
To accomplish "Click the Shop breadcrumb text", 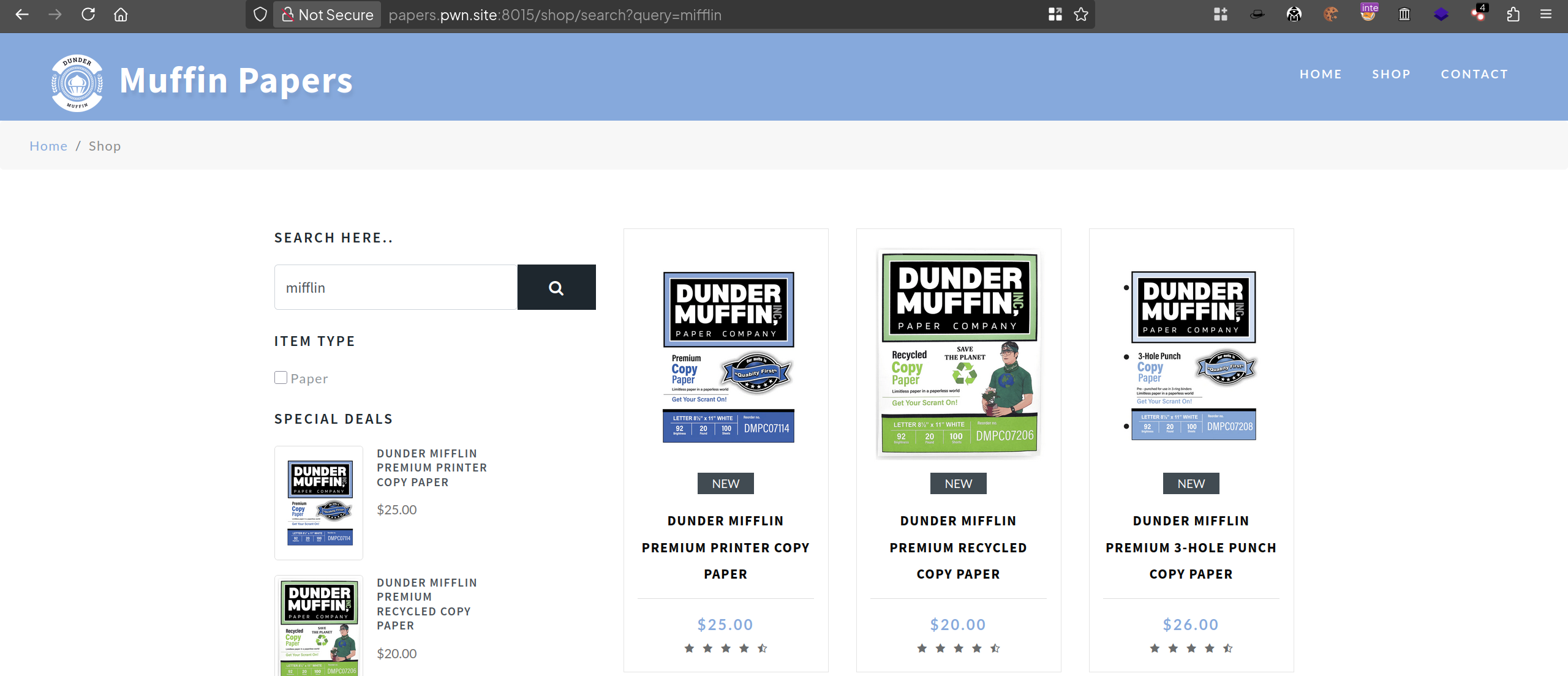I will tap(105, 146).
